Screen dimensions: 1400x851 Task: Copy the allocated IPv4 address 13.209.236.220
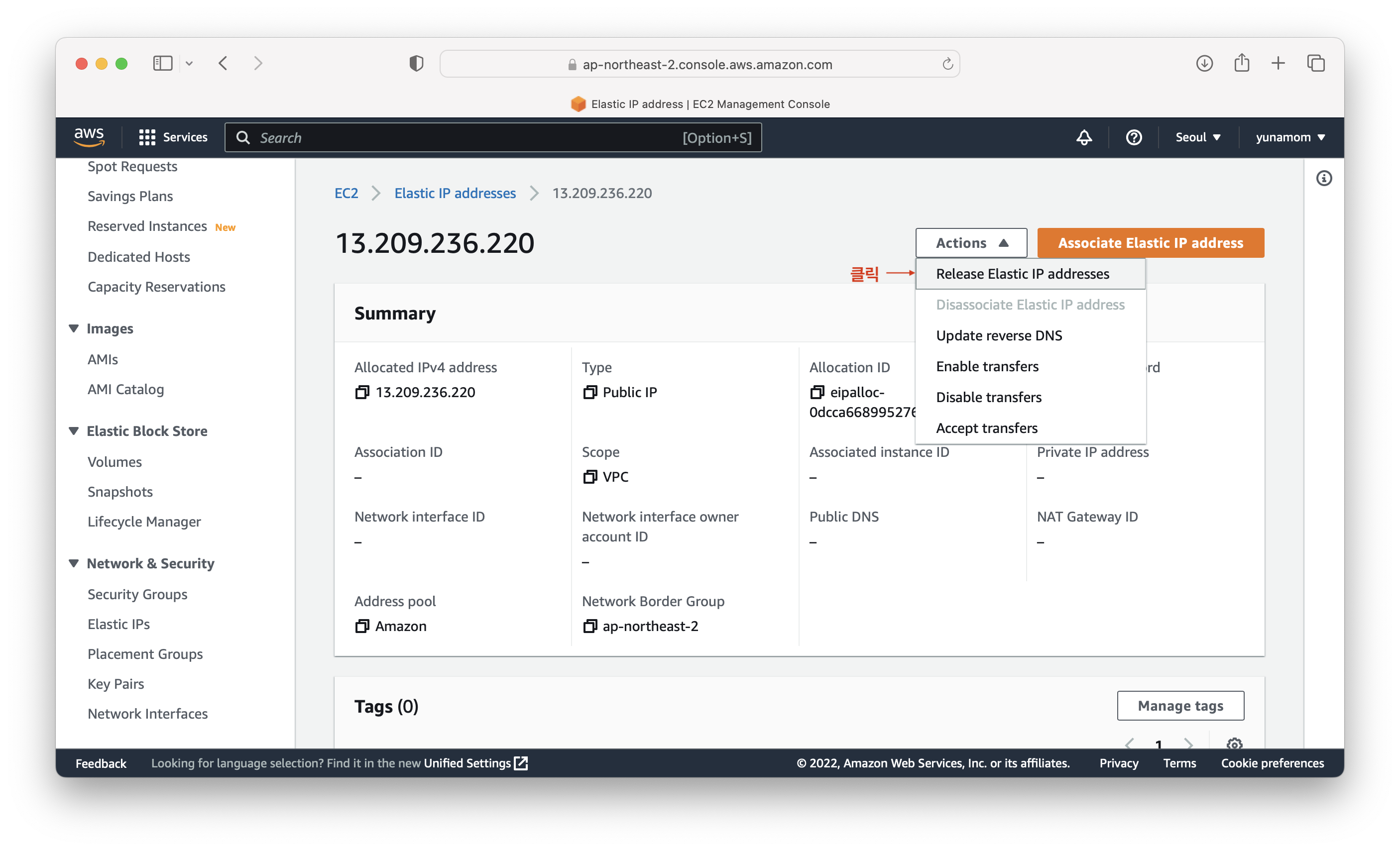point(362,392)
